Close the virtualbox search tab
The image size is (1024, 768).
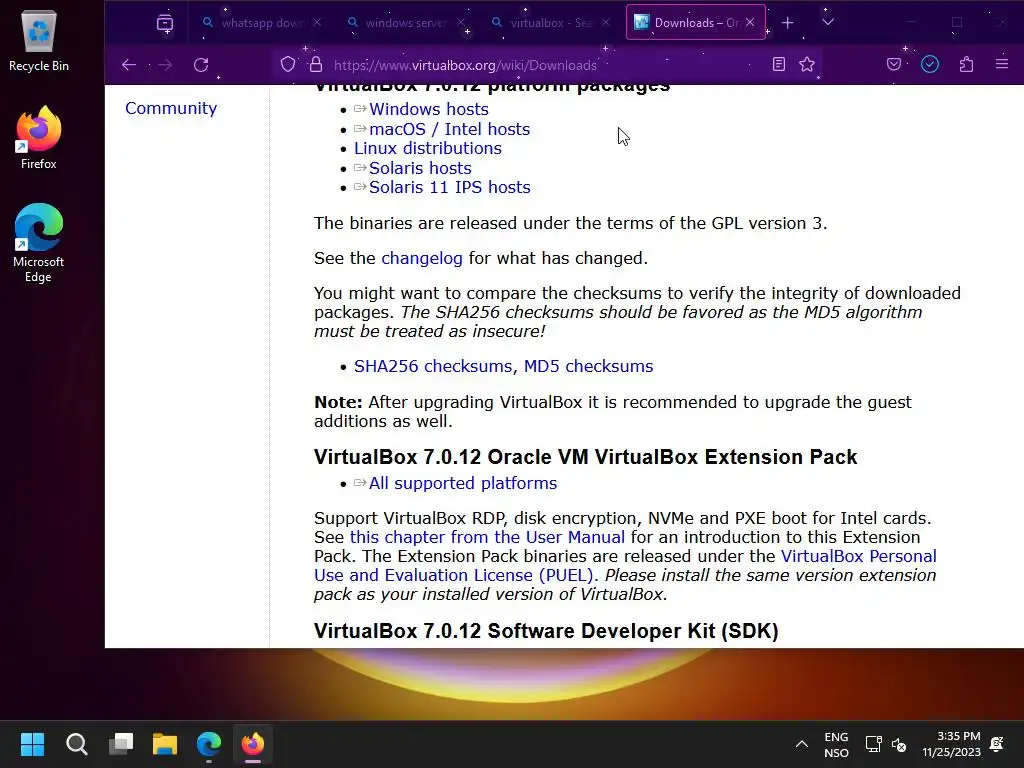coord(606,22)
